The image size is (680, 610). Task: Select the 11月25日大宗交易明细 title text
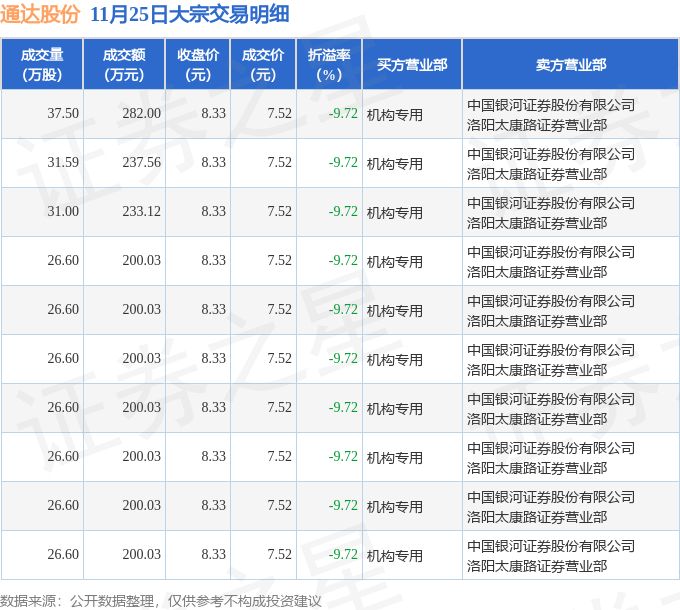190,15
